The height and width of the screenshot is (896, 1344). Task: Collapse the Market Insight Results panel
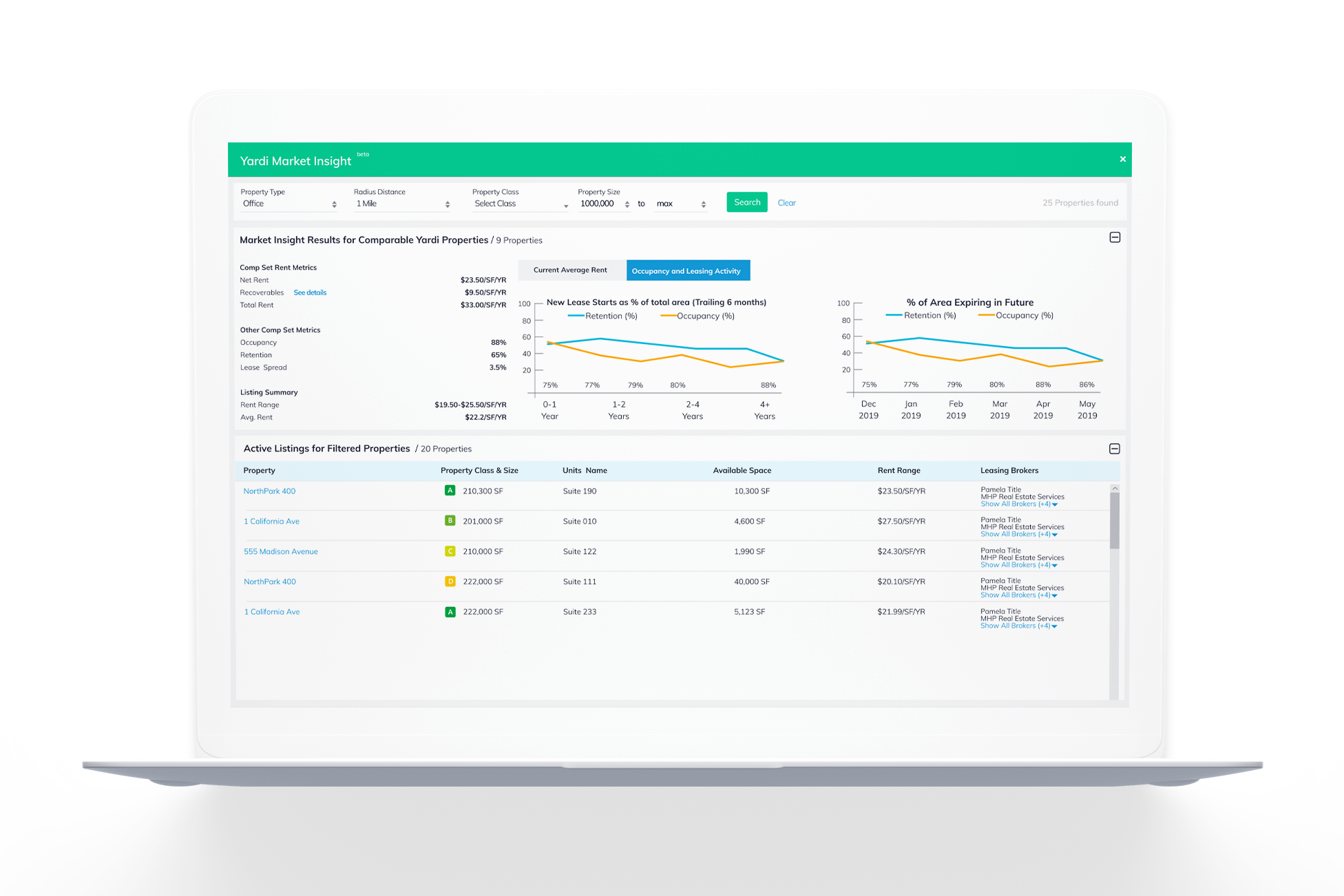1115,237
